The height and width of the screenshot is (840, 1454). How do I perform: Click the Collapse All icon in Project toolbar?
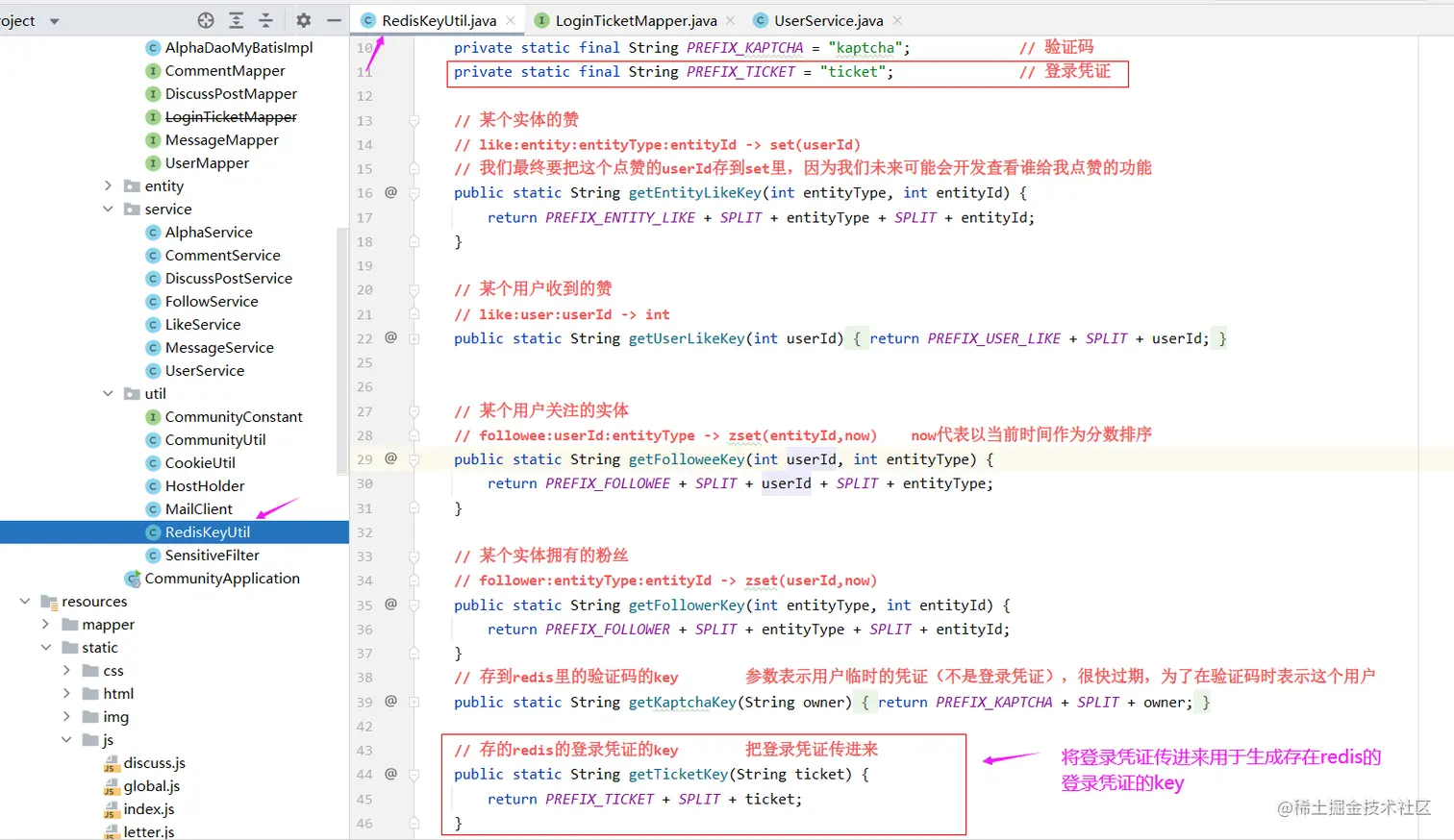(263, 19)
